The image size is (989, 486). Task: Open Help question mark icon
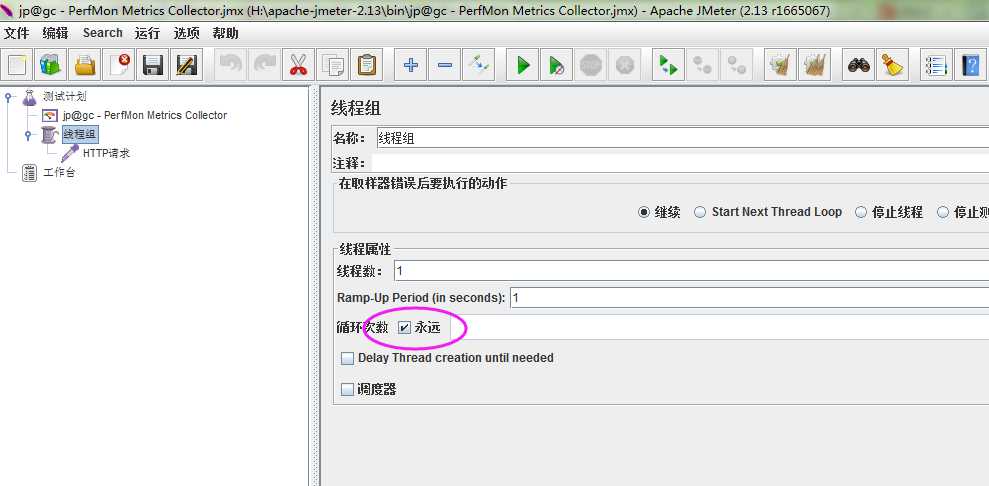click(x=970, y=65)
